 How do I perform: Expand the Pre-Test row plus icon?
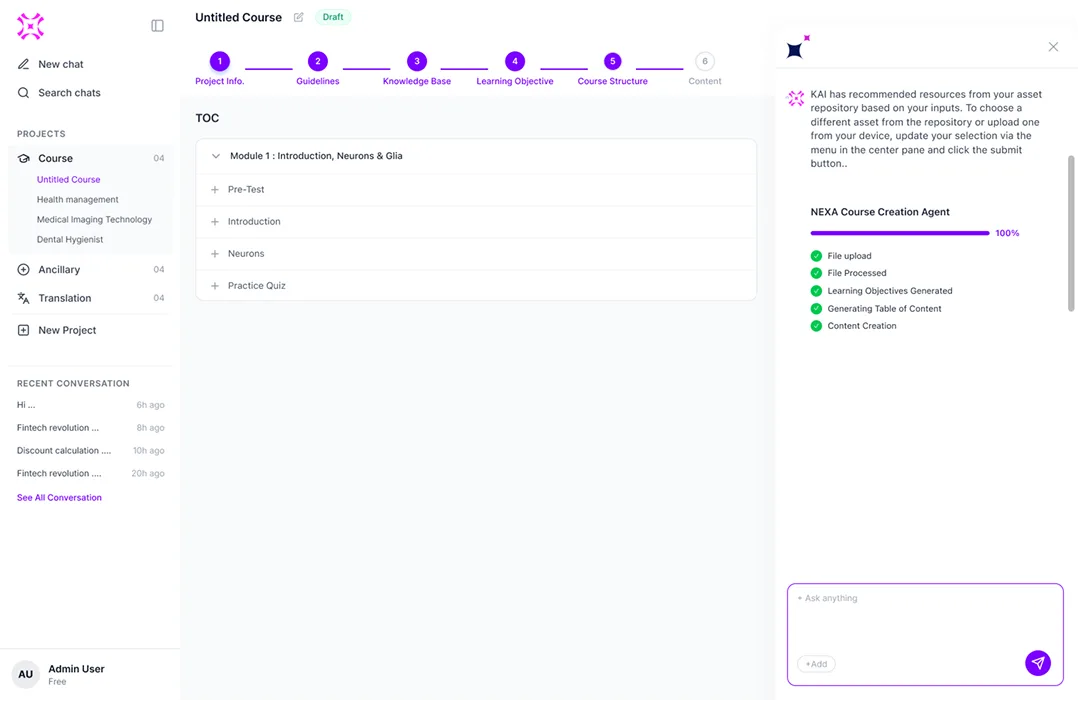click(x=214, y=190)
